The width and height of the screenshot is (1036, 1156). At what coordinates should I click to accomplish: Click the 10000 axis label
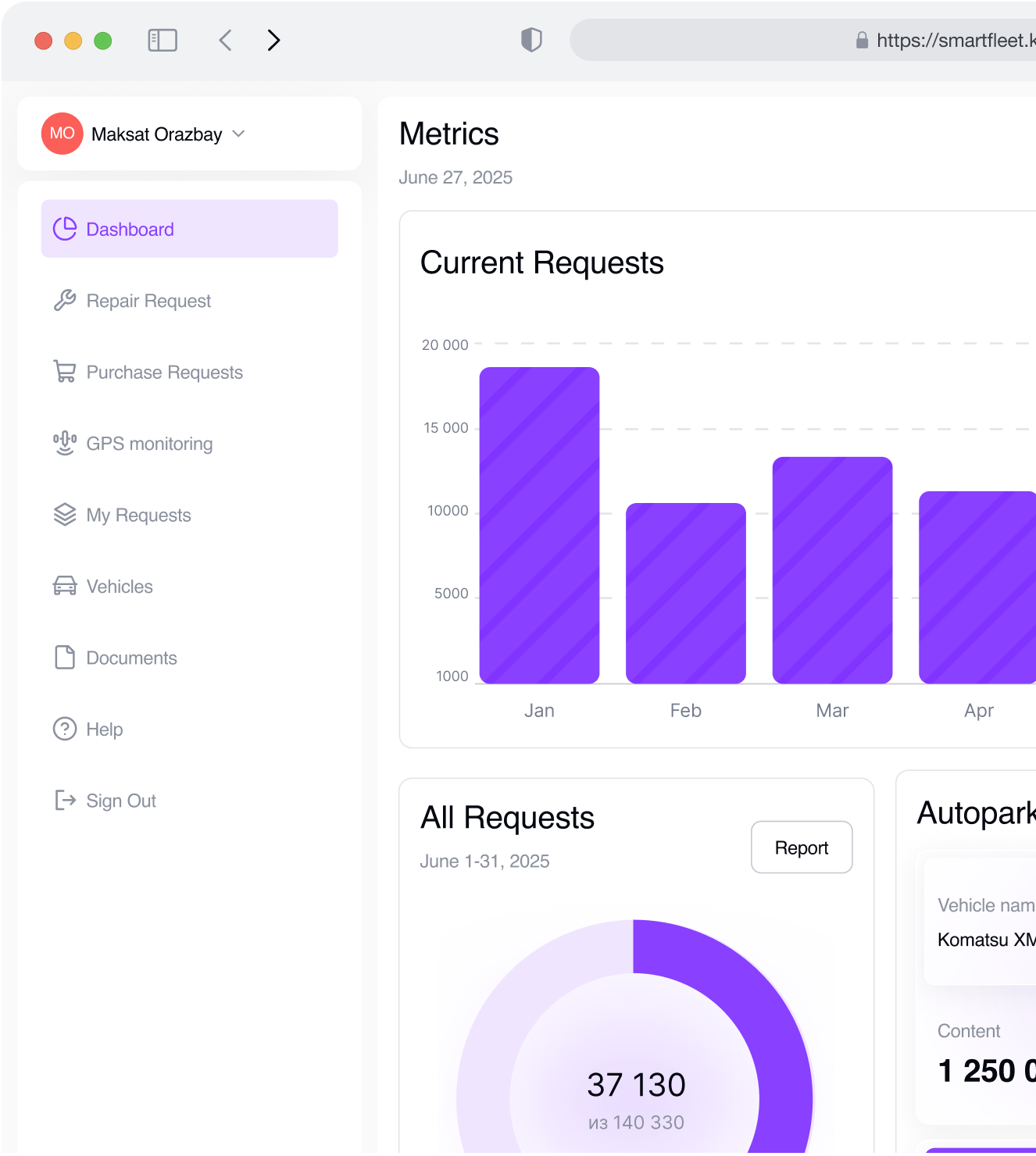click(448, 510)
